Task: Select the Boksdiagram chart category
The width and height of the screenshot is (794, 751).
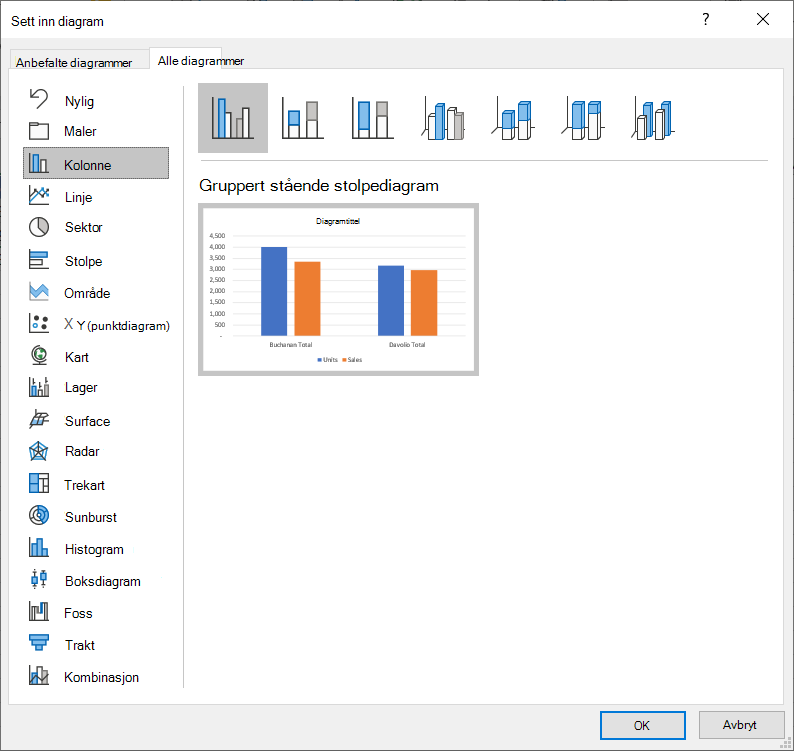Action: (96, 581)
